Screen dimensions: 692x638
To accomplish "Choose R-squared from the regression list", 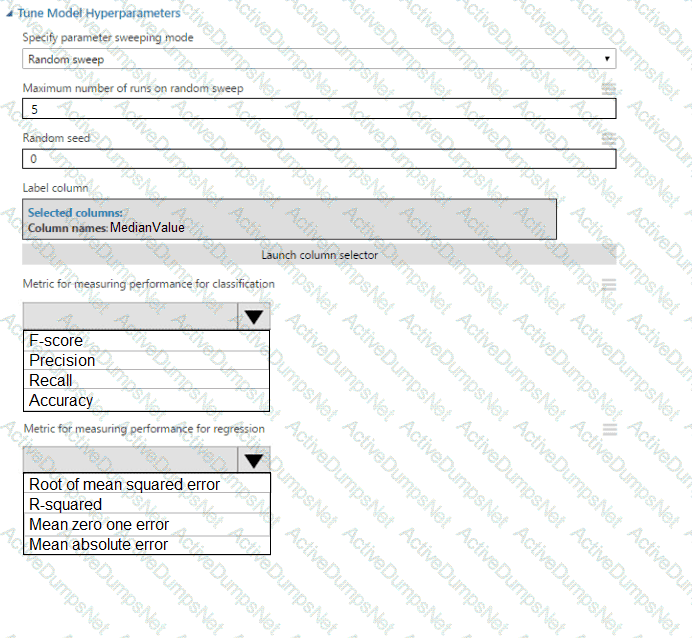I will click(x=147, y=505).
